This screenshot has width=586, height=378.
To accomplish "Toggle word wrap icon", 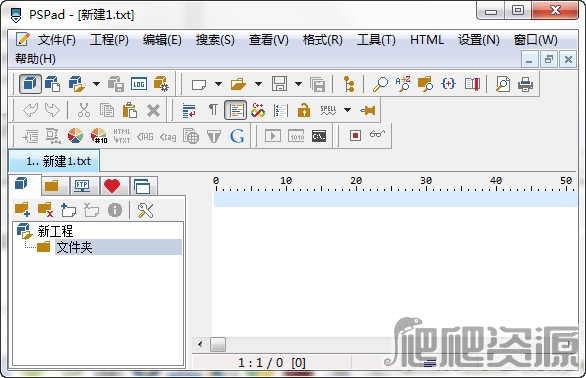I will coord(189,110).
